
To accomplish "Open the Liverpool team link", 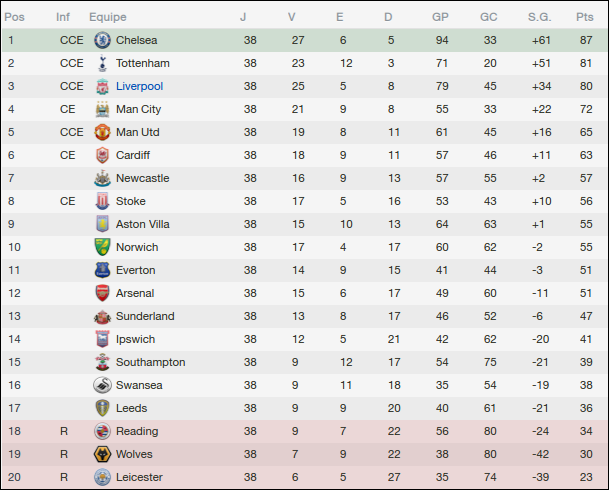I will coord(138,86).
